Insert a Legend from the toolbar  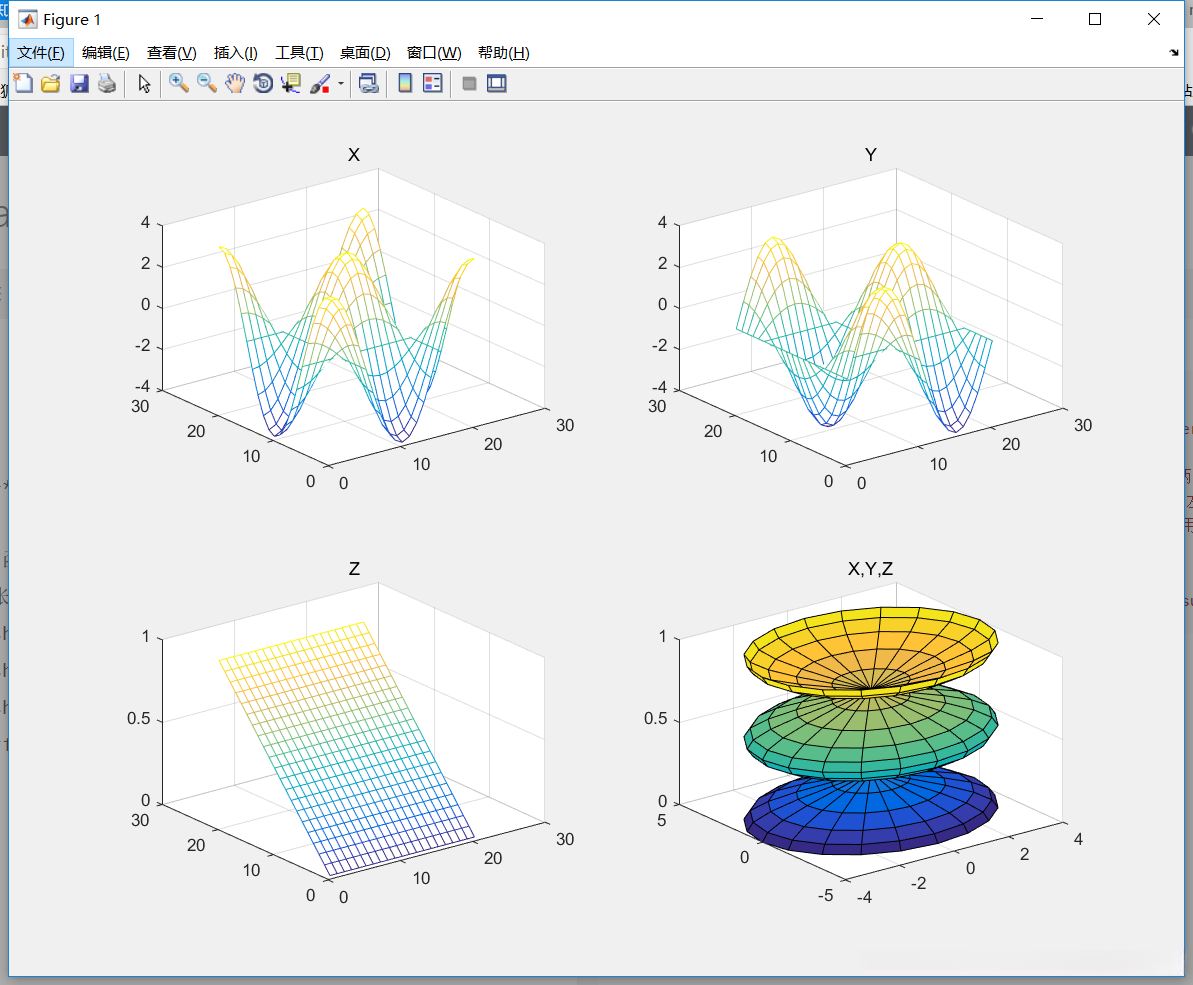coord(433,84)
